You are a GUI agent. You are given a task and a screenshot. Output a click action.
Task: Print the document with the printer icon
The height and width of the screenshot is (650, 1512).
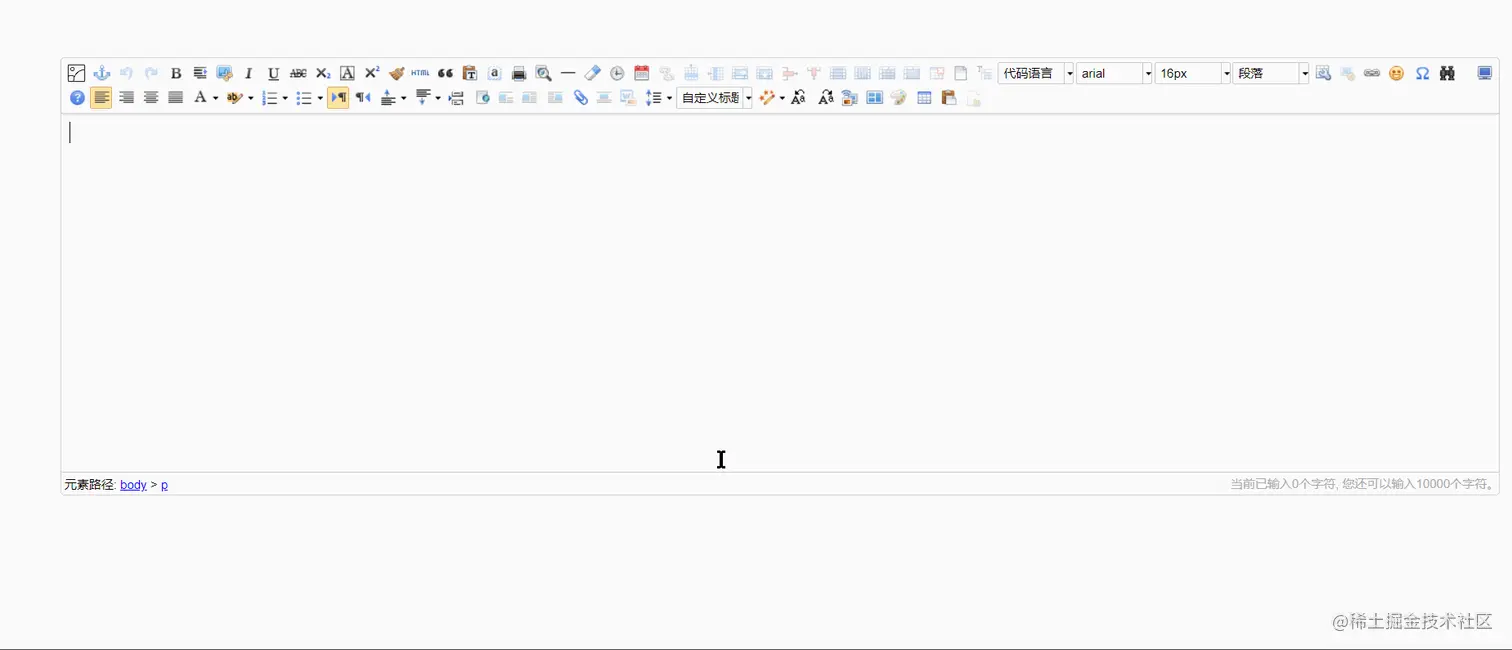point(519,73)
